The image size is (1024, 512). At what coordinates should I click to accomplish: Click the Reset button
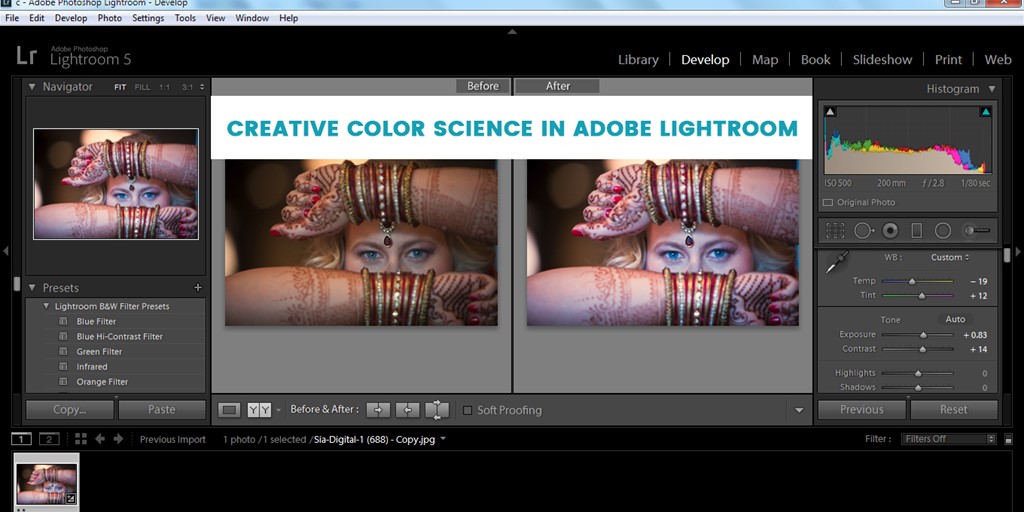(x=953, y=409)
